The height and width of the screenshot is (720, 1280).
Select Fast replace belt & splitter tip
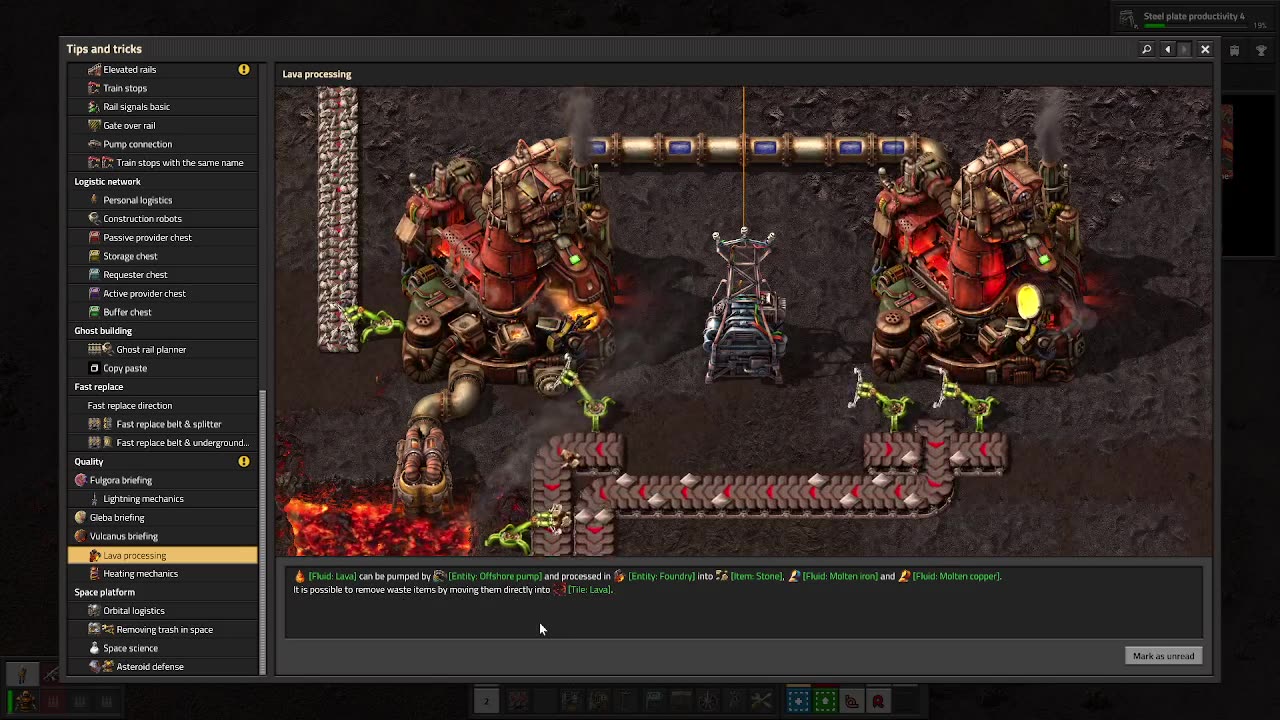(x=162, y=424)
